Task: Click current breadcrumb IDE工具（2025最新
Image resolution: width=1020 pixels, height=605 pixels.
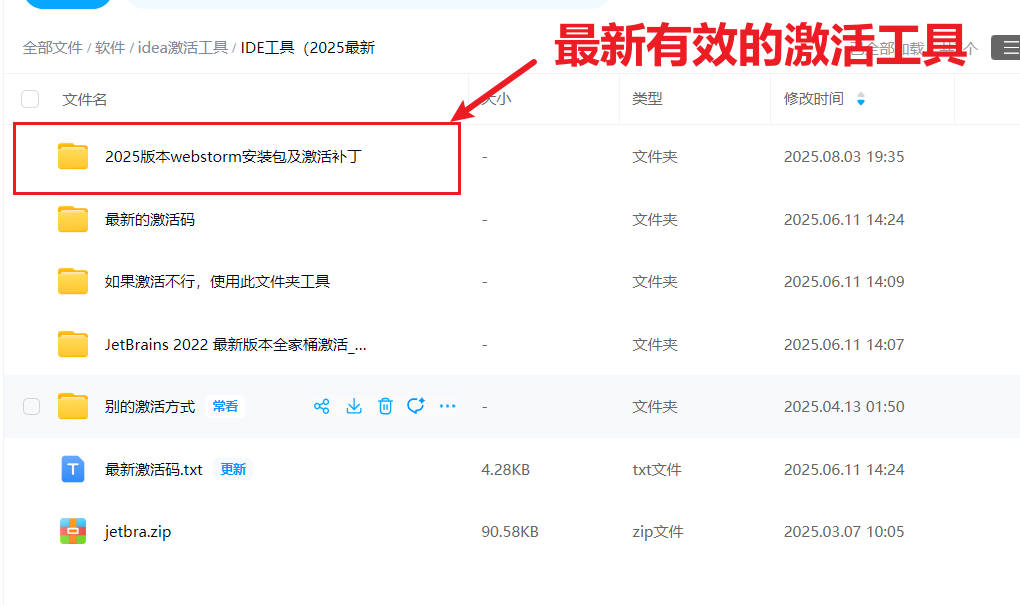Action: click(308, 47)
